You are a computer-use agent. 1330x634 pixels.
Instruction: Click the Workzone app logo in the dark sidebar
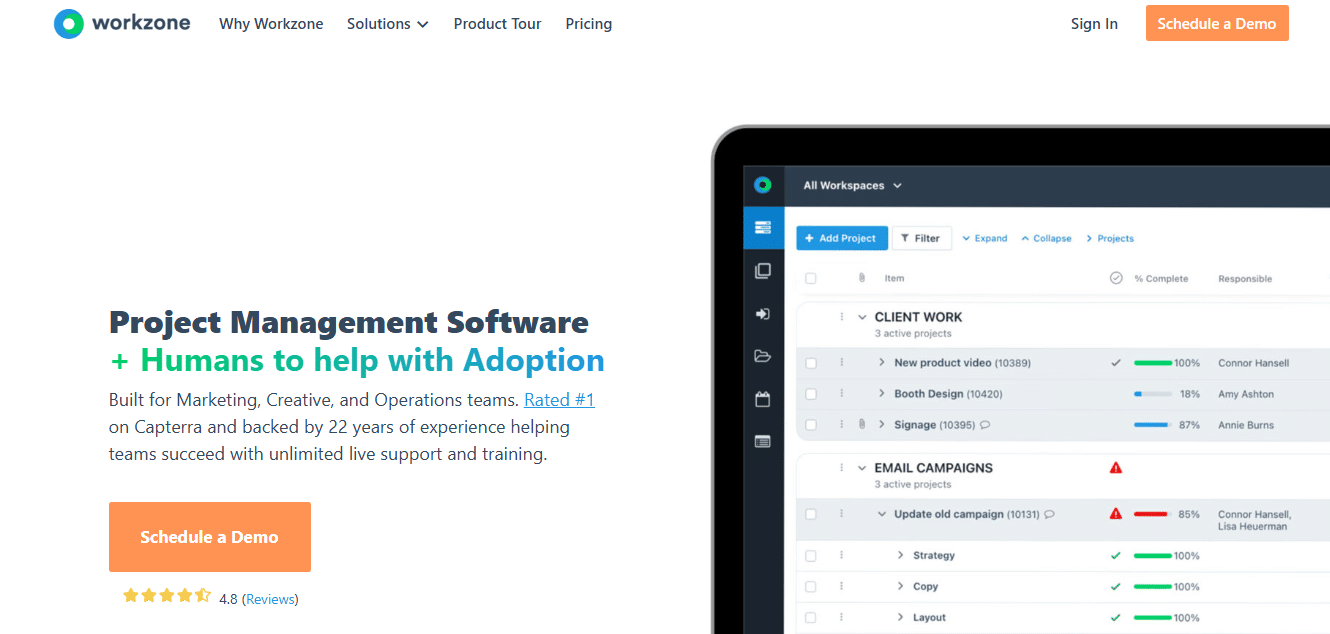763,185
